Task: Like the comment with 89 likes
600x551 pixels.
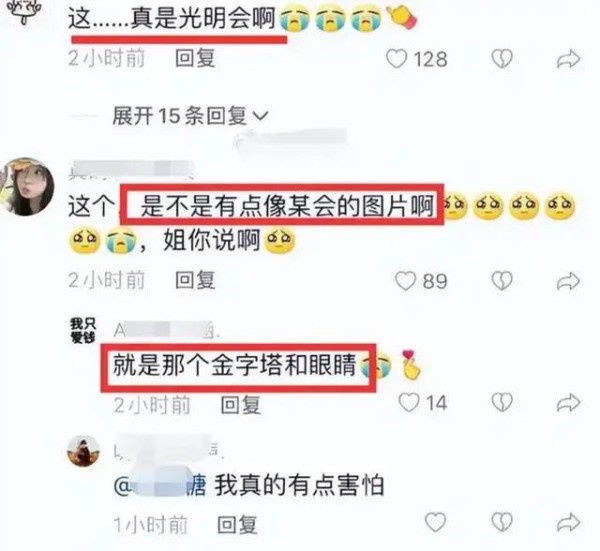Action: click(405, 281)
